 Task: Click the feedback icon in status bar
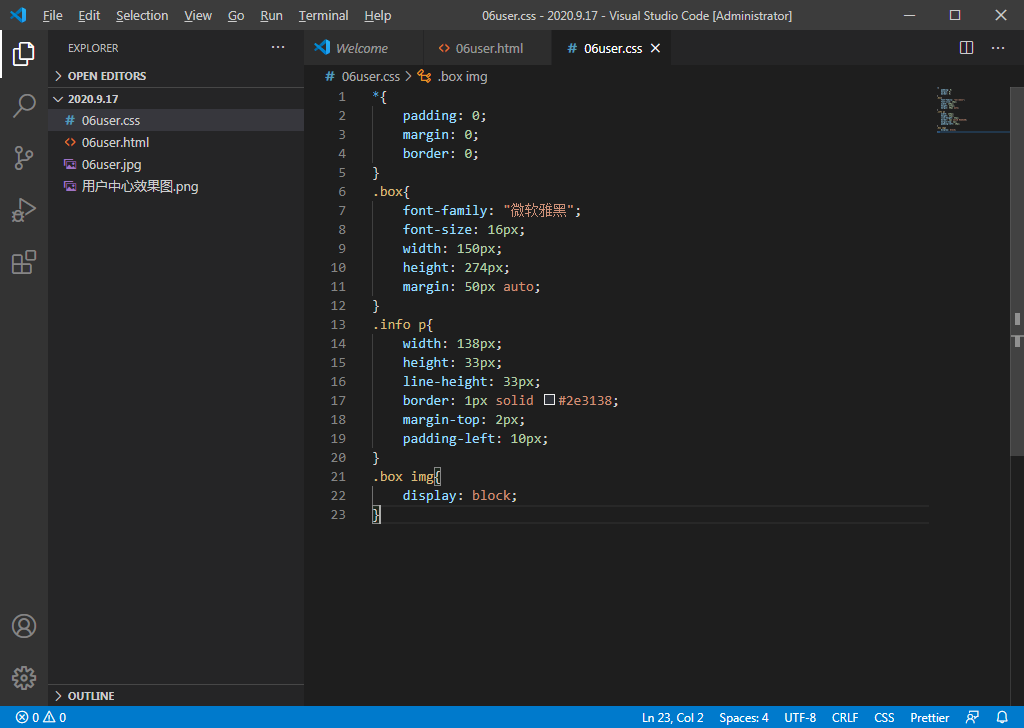(972, 718)
